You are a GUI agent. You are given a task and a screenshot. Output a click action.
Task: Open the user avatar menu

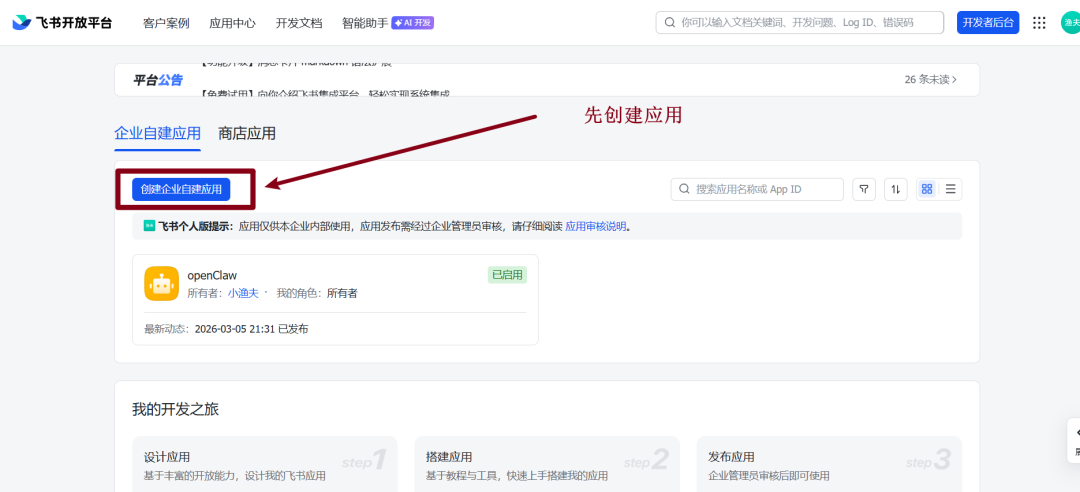click(x=1070, y=23)
